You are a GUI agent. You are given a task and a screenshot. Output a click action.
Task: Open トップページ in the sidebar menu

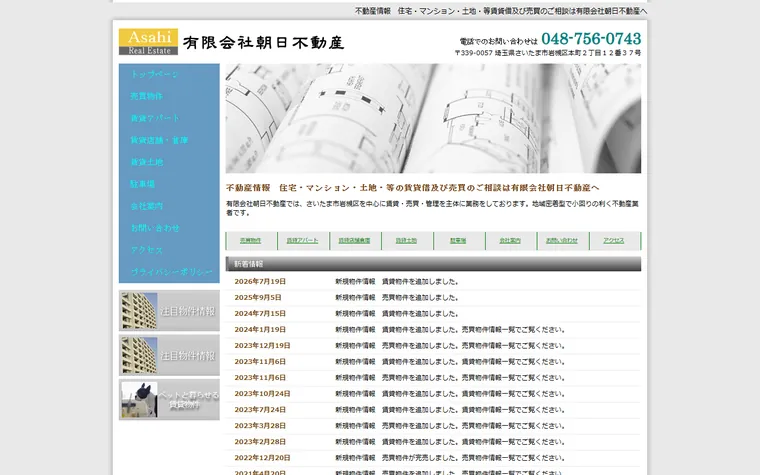coord(155,74)
